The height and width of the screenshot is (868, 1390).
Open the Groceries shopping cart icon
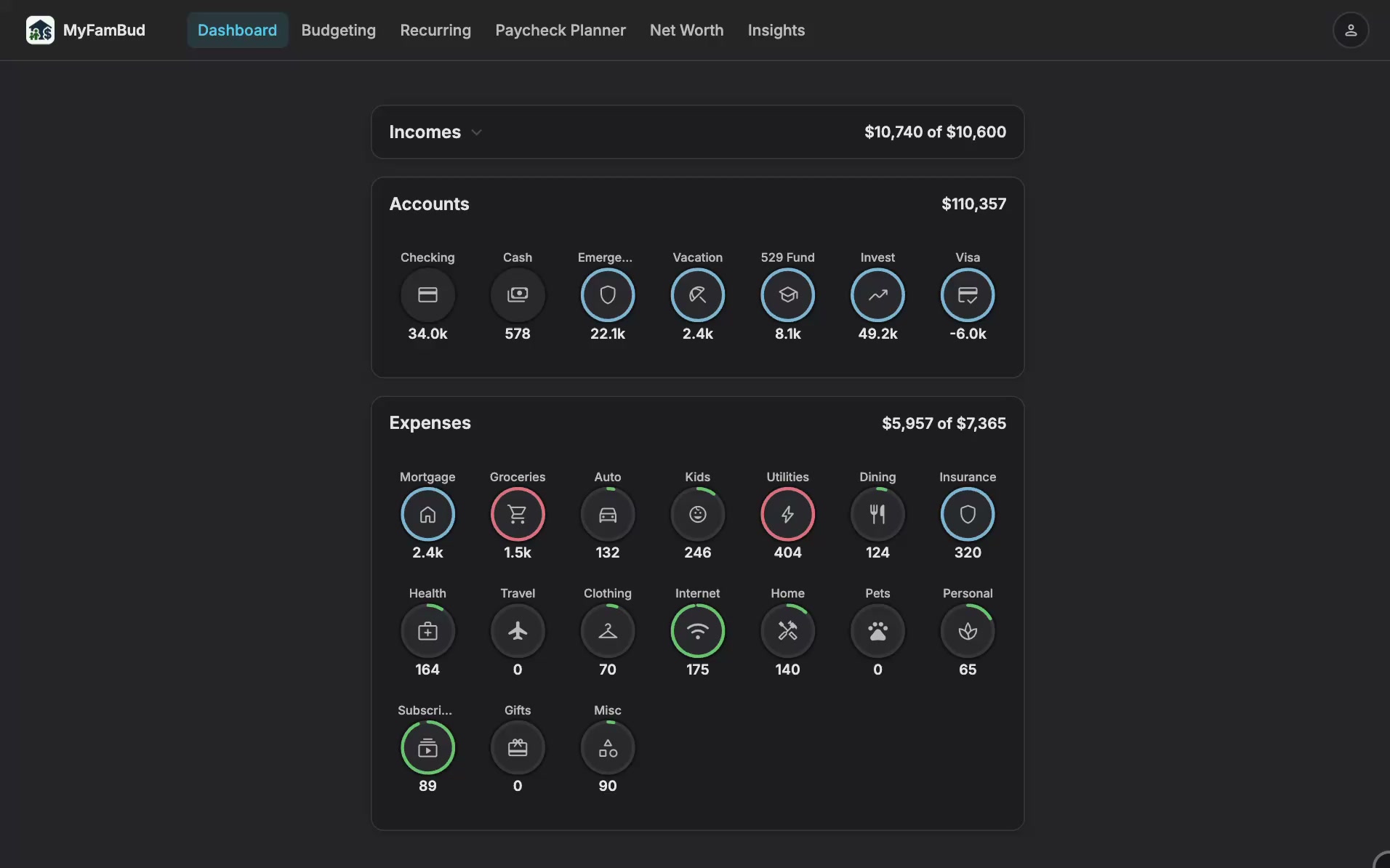(518, 514)
